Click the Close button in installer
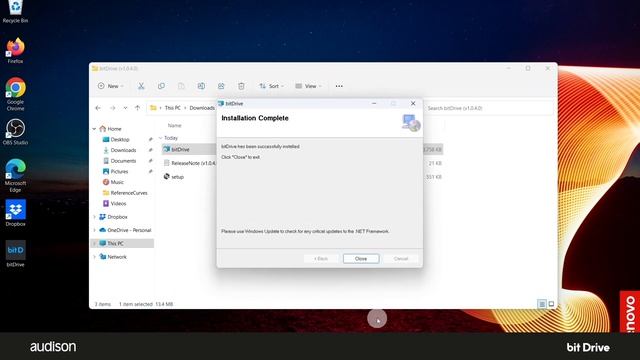 coord(361,259)
